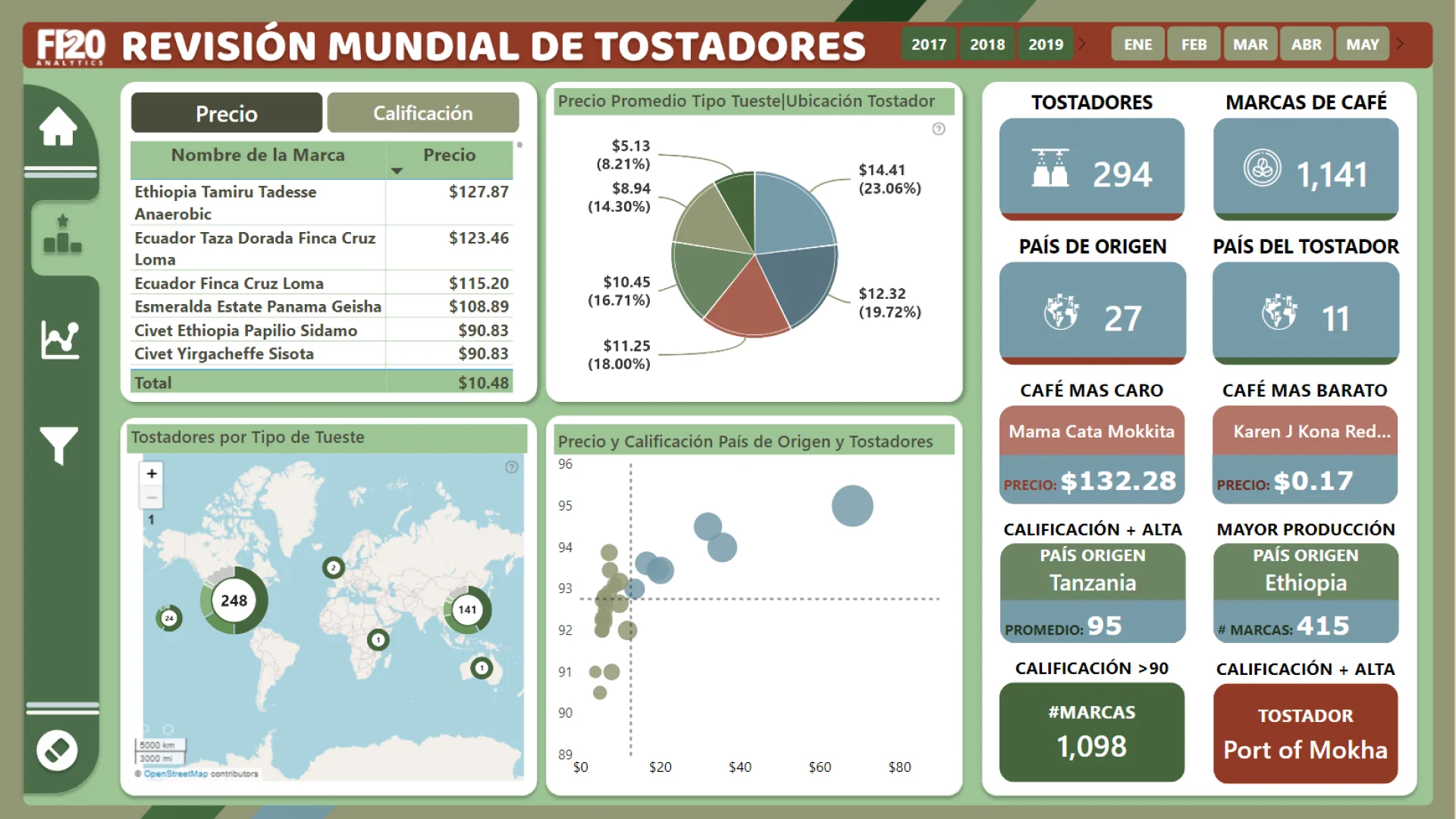Click the help icon on the map
The image size is (1456, 819).
pyautogui.click(x=512, y=467)
